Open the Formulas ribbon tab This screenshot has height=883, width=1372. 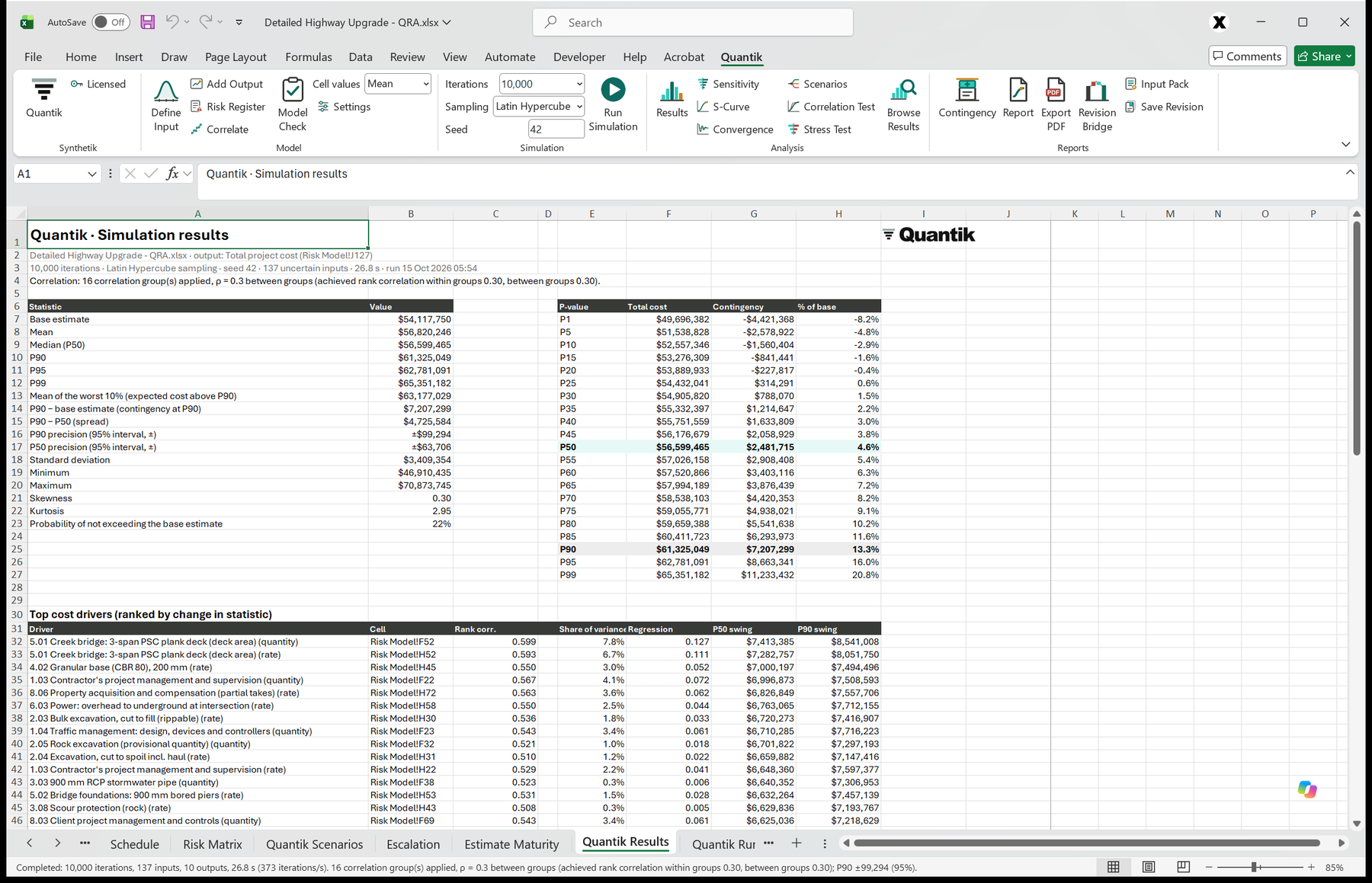click(309, 57)
